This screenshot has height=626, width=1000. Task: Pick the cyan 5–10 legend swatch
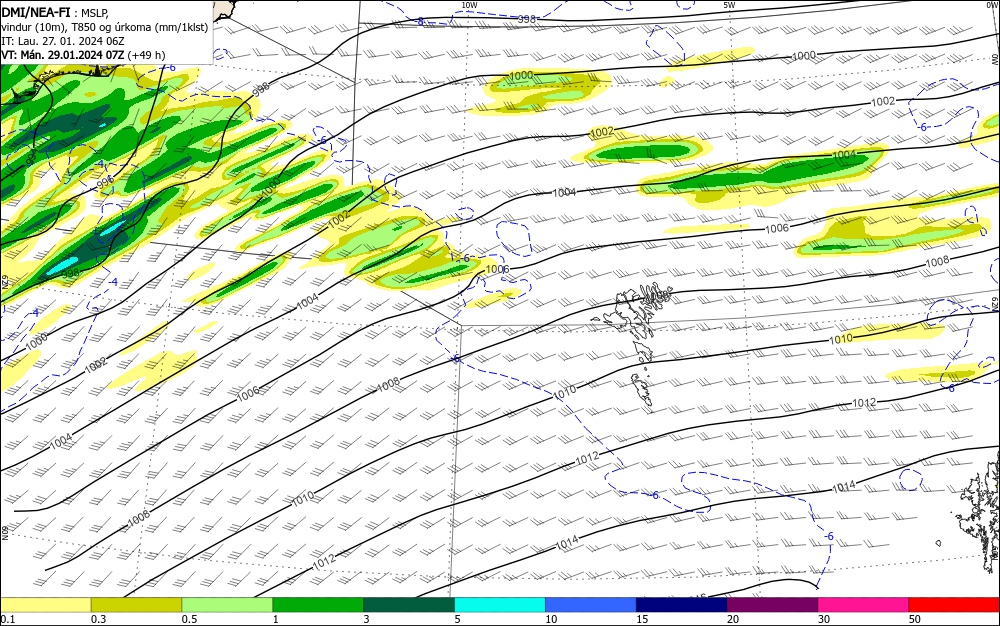(x=500, y=605)
